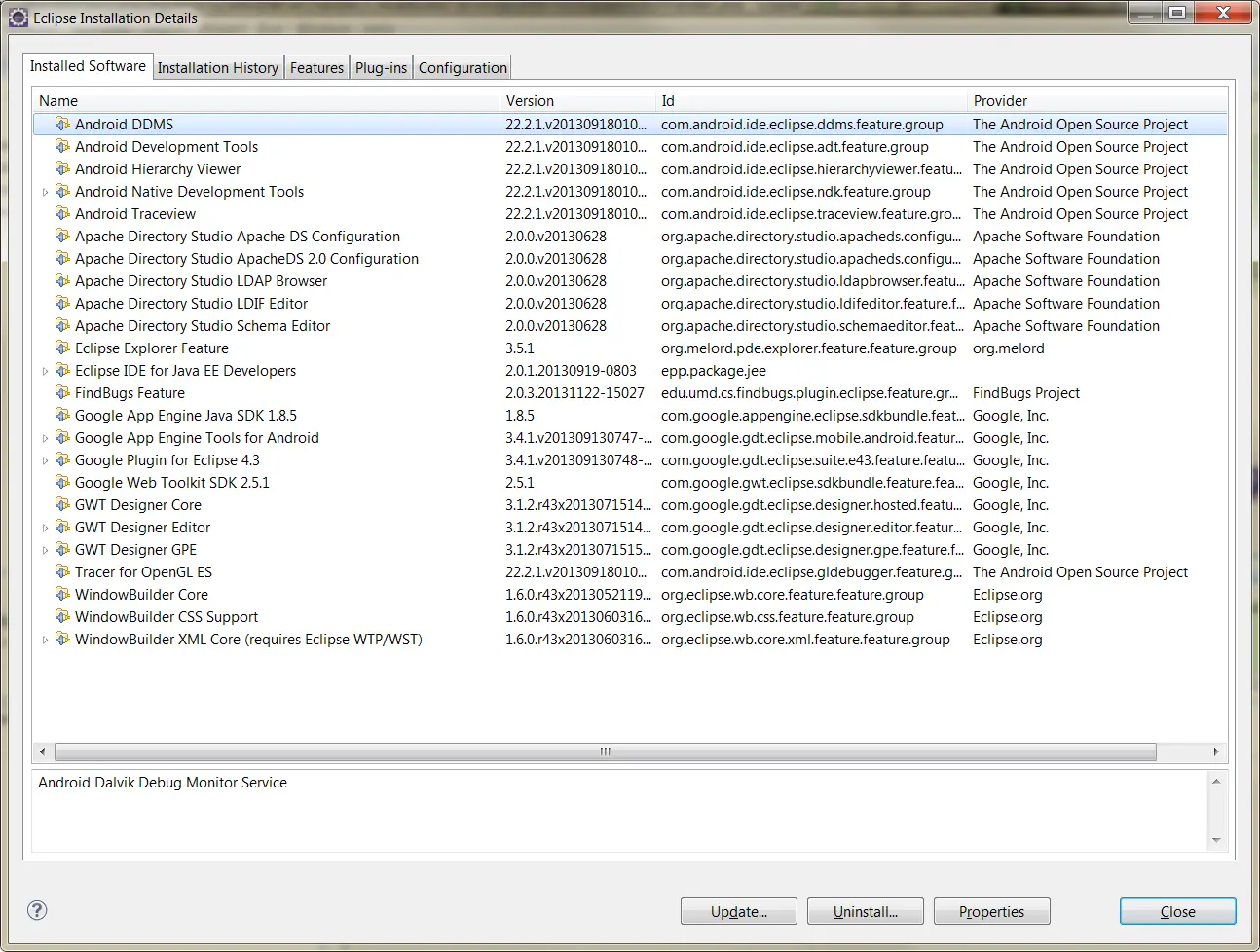Select 'Google Web Toolkit SDK 2.5.1' row
The height and width of the screenshot is (952, 1260).
(x=630, y=482)
